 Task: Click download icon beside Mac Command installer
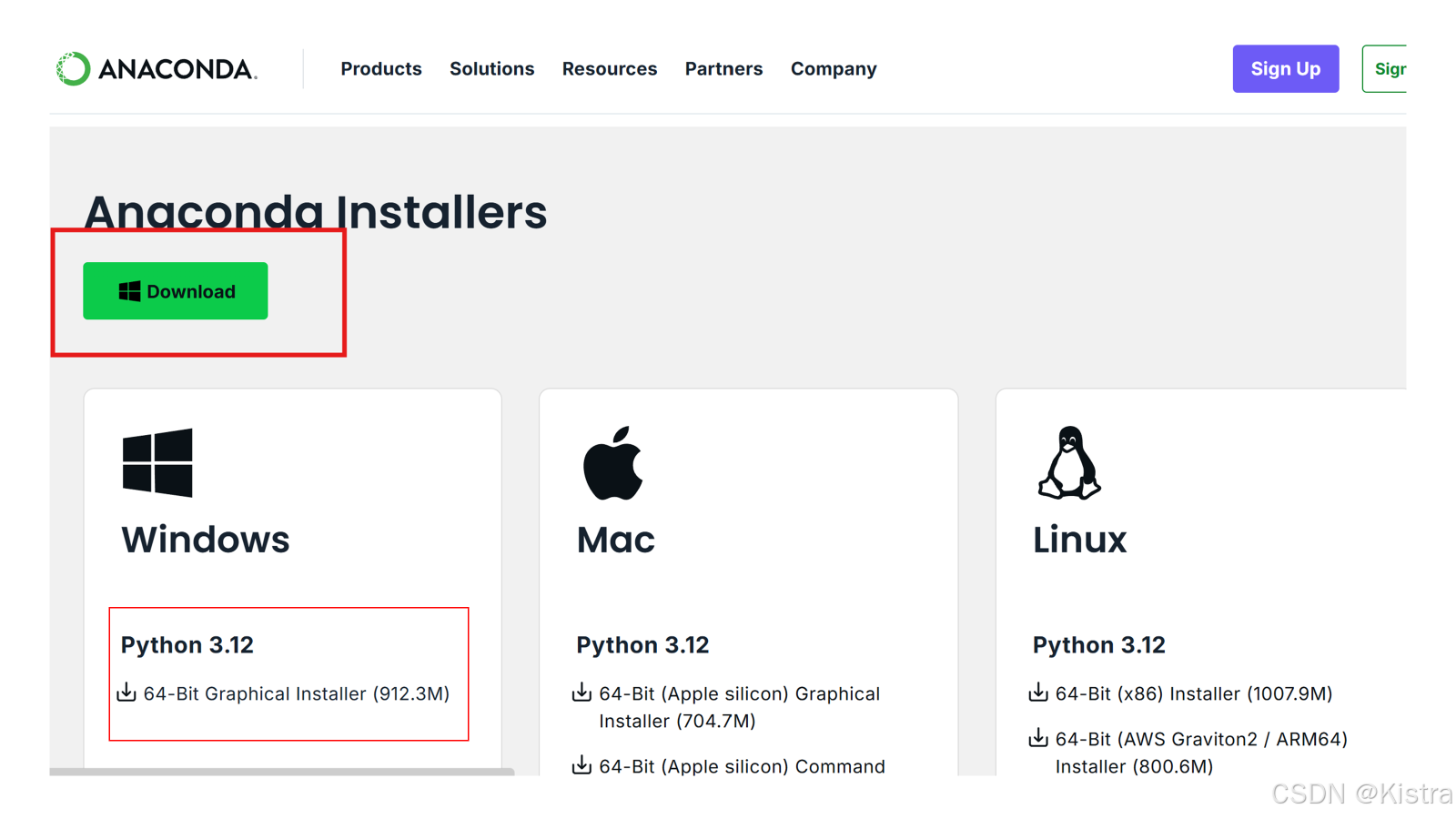(x=581, y=765)
